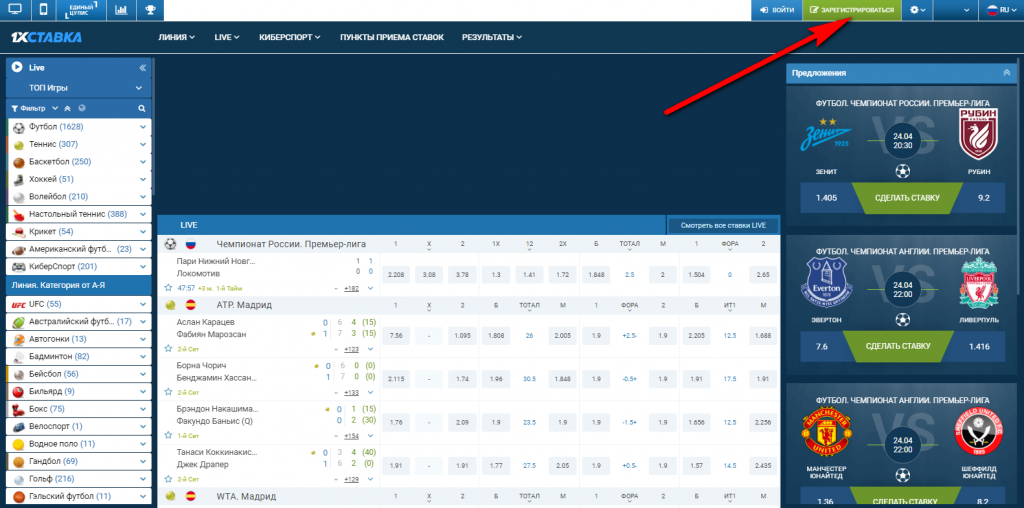Click Смотреть все ставки LIVE
Viewport: 1024px width, 508px height.
[723, 225]
